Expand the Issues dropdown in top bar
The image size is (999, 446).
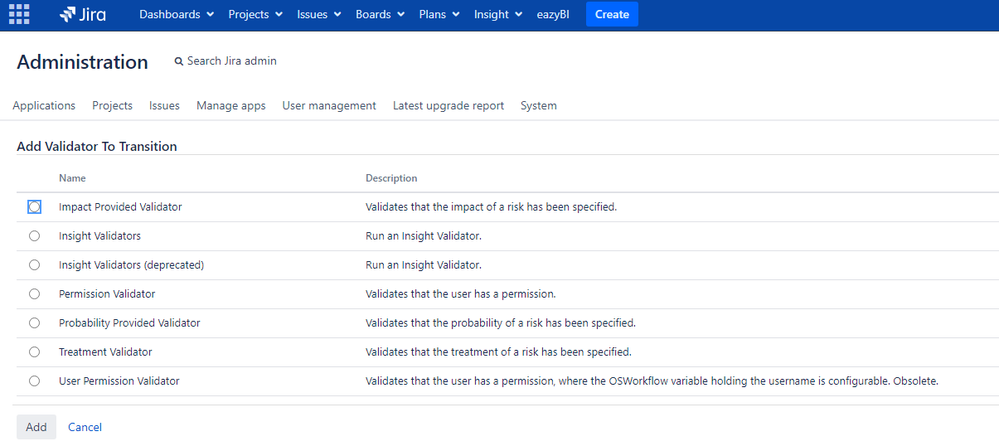[x=319, y=14]
